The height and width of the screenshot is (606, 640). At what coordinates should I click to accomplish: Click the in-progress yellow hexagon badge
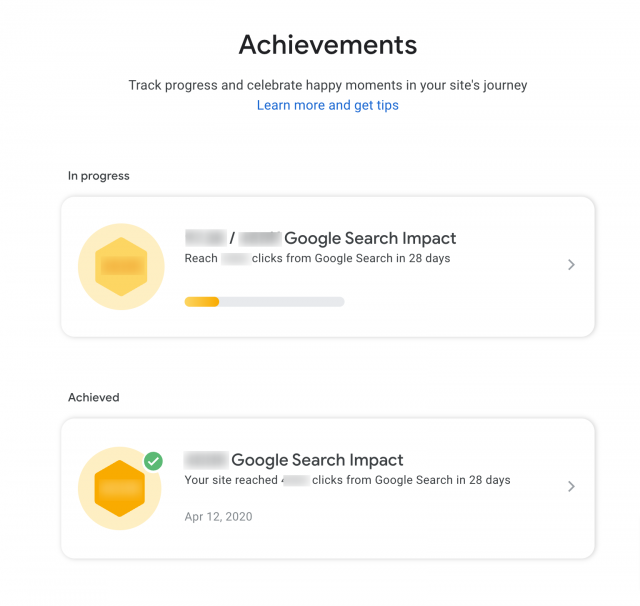tap(121, 267)
